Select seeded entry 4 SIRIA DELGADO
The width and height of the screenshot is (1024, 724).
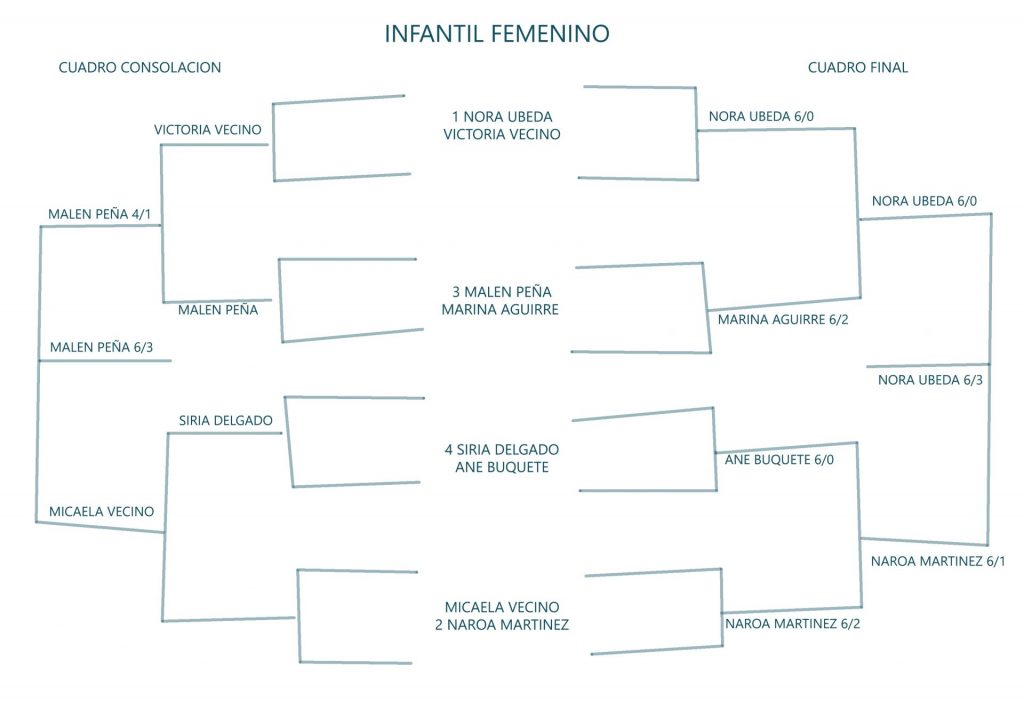pos(502,449)
